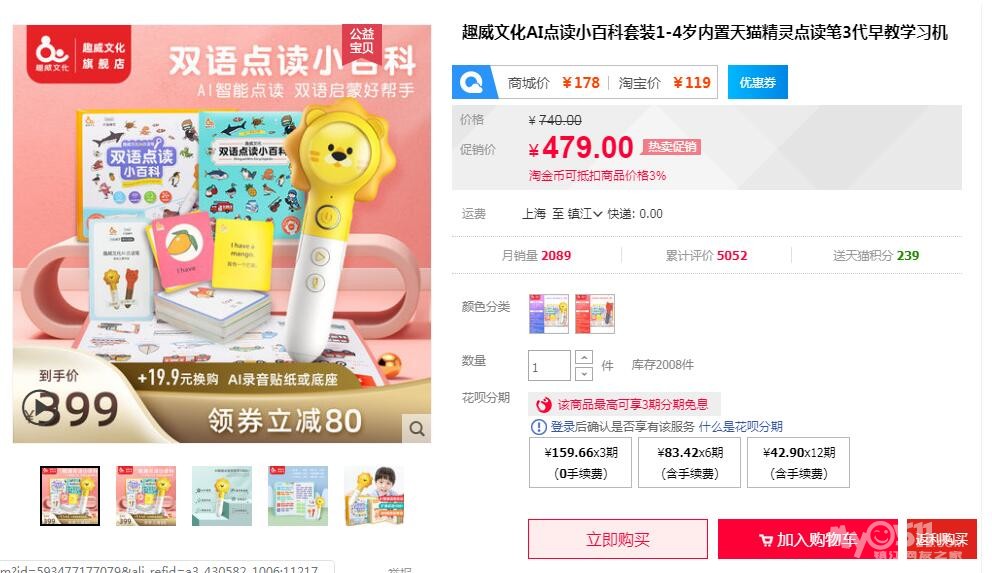Click the 公益宝贝 badge on image
Screen dimensions: 992x573
(x=362, y=41)
